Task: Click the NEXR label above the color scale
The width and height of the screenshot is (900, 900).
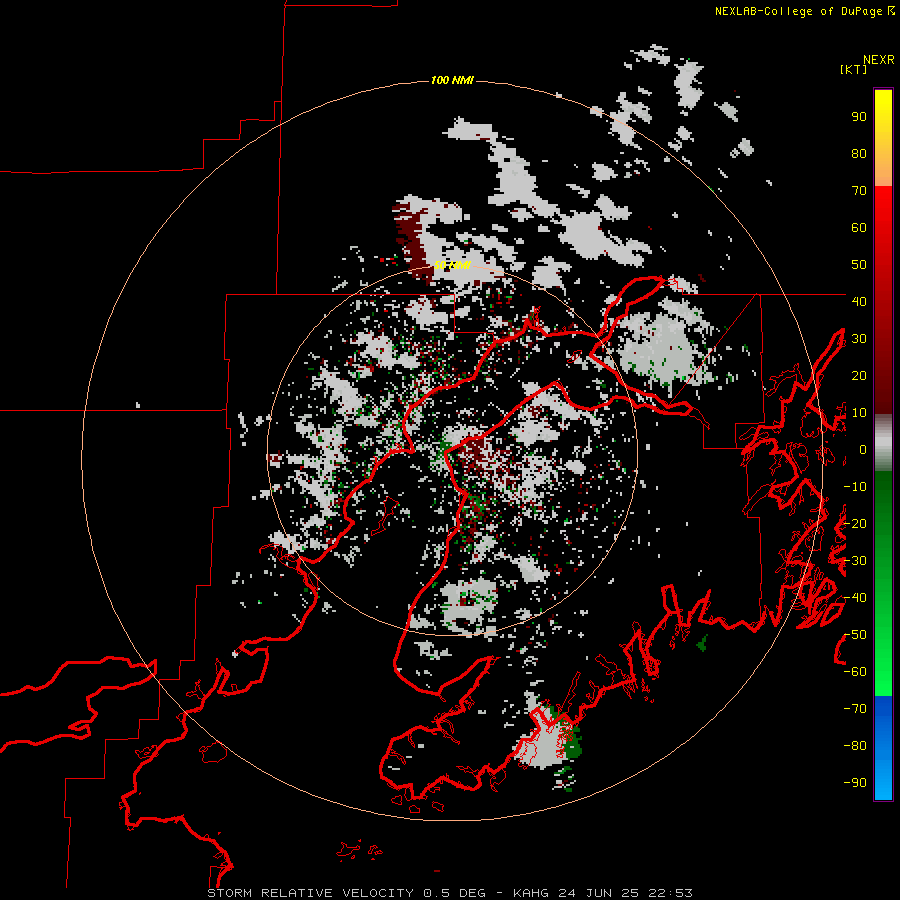Action: (x=878, y=60)
